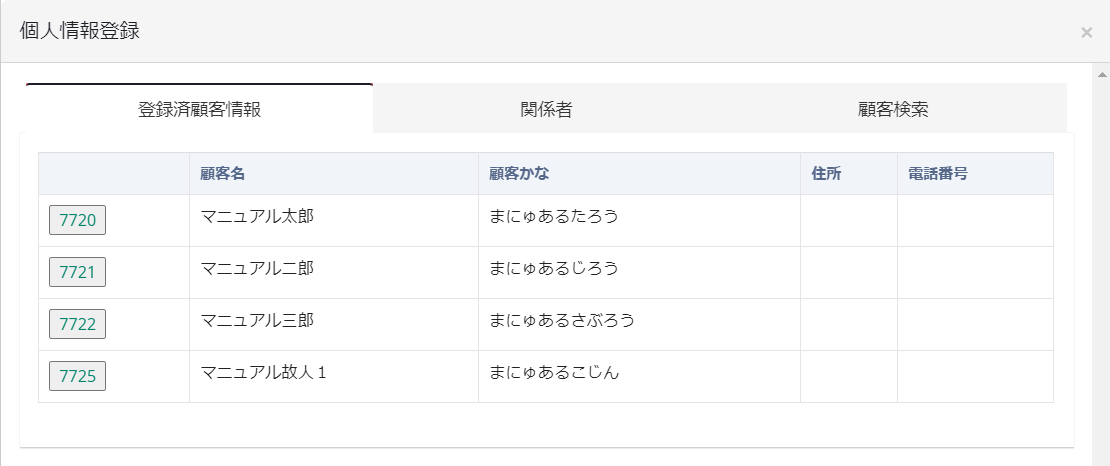Click the 住所 column header
Screen dimensions: 1110x466
[826, 173]
